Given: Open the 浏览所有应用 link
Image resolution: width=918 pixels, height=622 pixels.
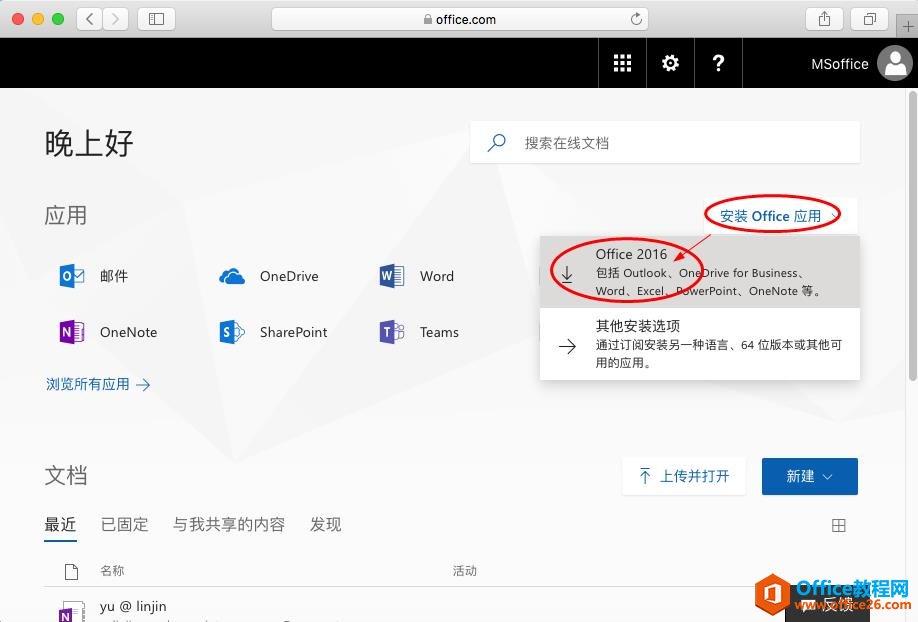Looking at the screenshot, I should 97,384.
